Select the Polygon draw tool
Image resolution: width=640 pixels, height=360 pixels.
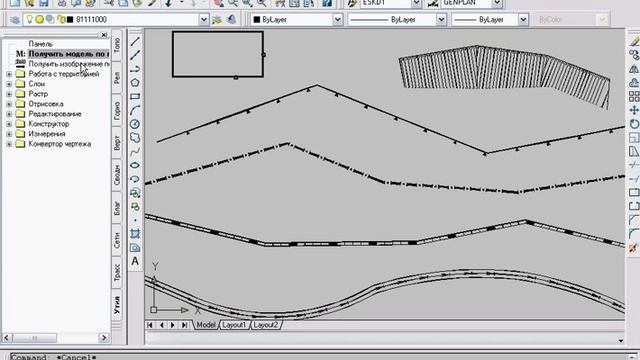135,82
